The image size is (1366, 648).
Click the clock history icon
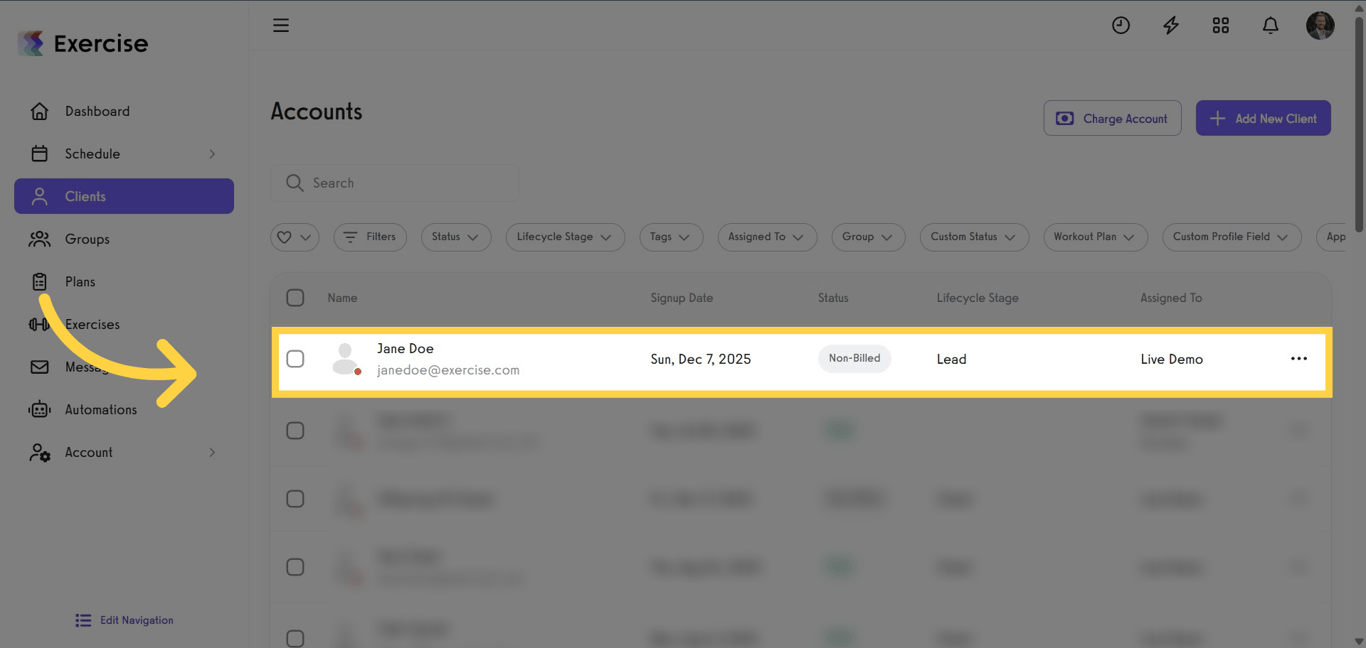click(x=1120, y=25)
